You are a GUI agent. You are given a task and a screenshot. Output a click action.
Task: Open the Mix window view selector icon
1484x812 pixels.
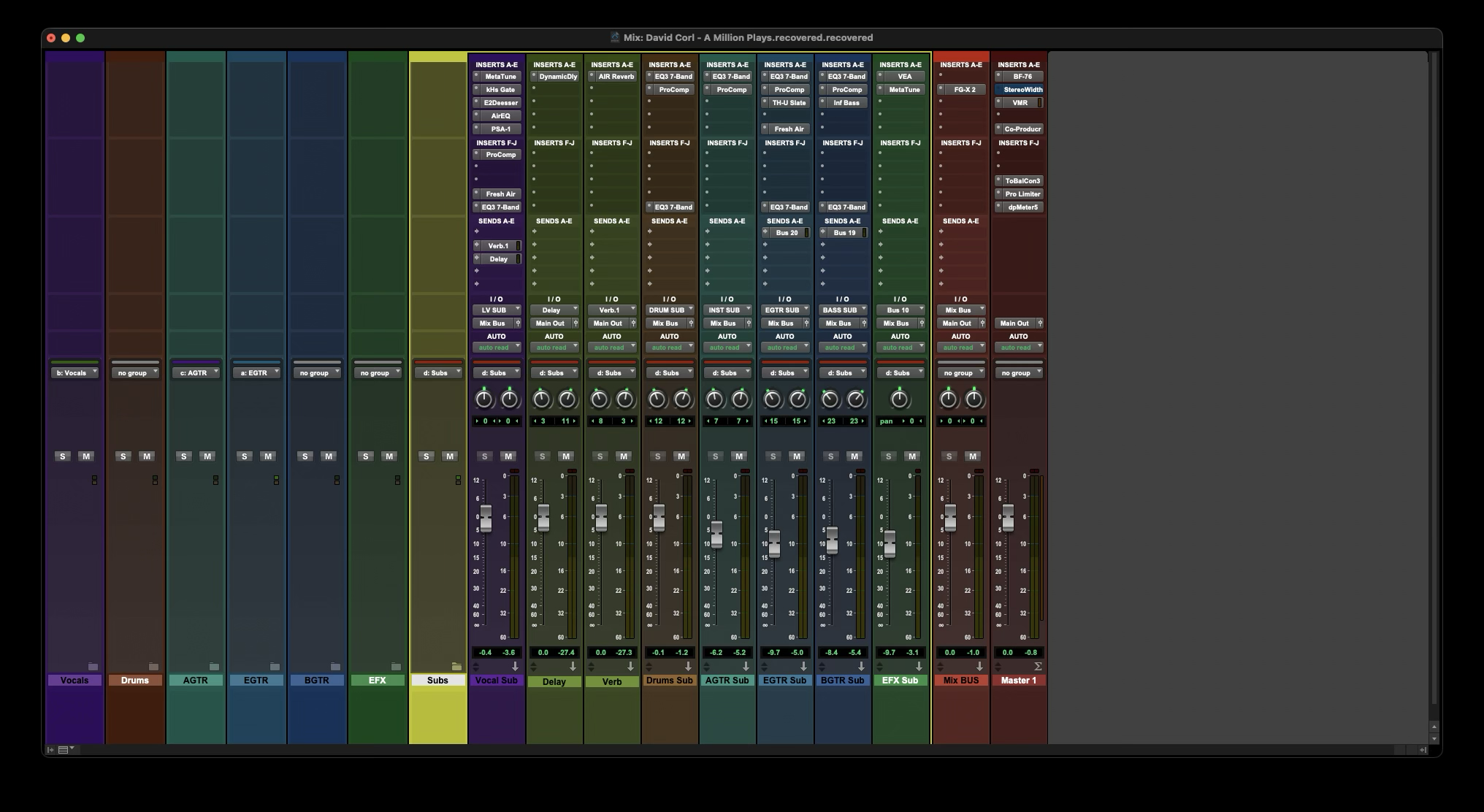point(66,749)
